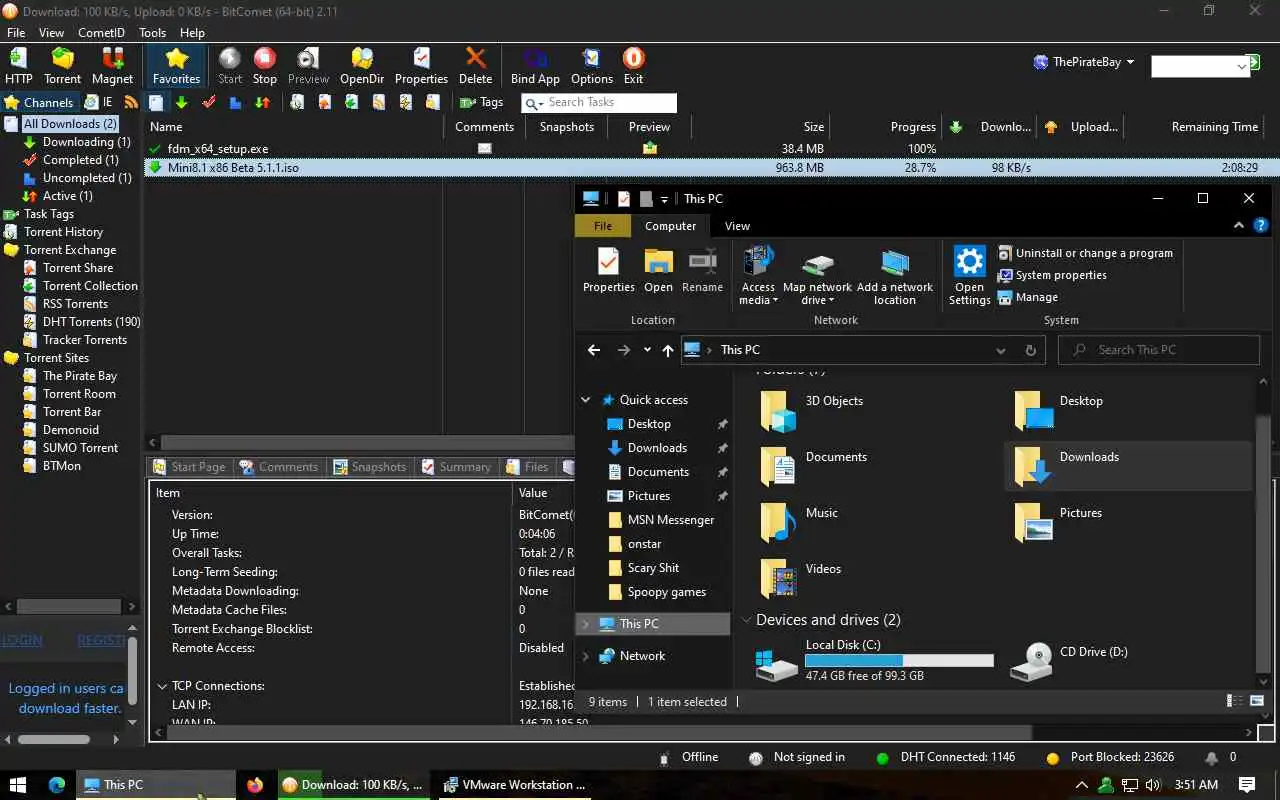
Task: Collapse the Quick access tree node
Action: [x=586, y=400]
